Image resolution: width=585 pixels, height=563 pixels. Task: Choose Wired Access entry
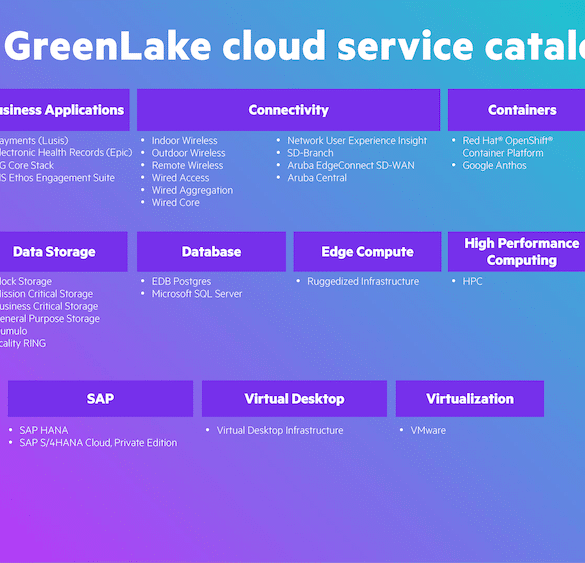click(x=180, y=178)
